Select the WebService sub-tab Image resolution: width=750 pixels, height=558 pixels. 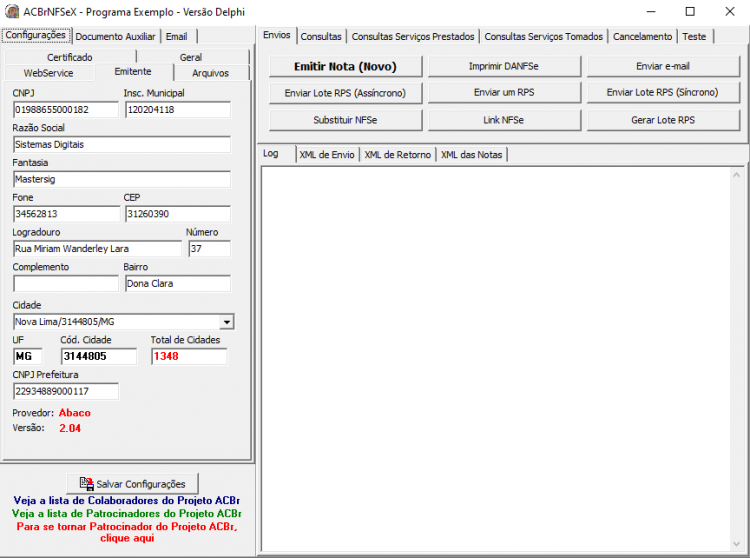(x=48, y=73)
